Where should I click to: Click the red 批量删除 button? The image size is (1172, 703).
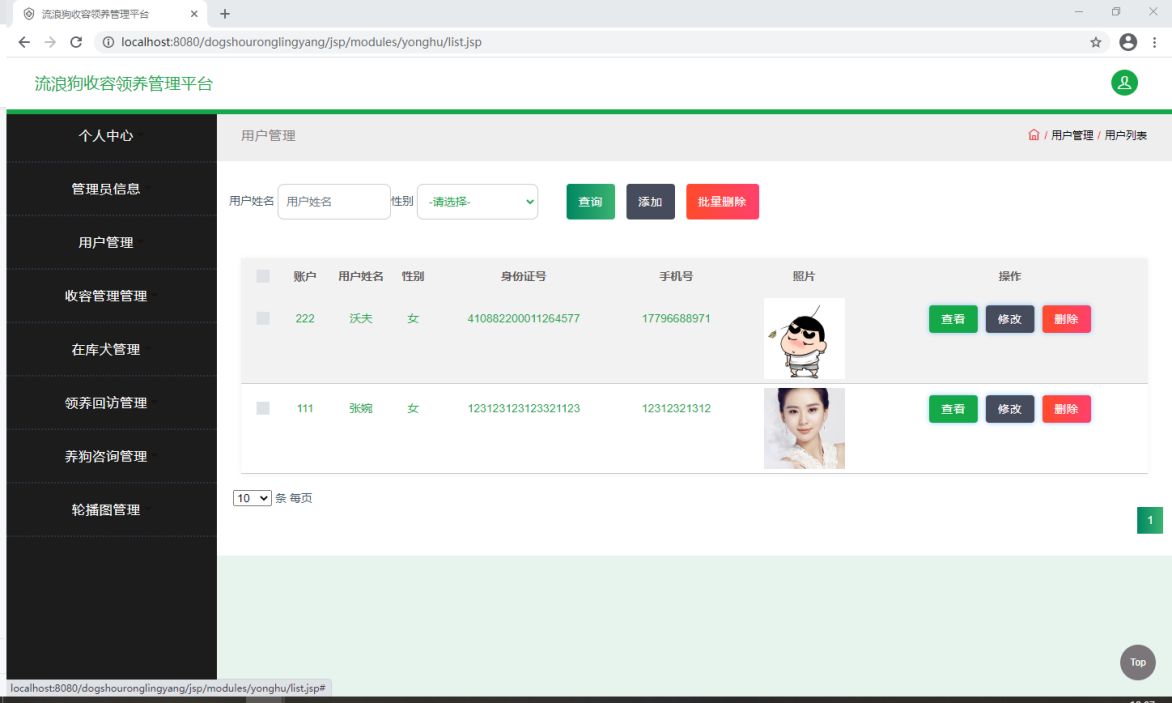722,202
